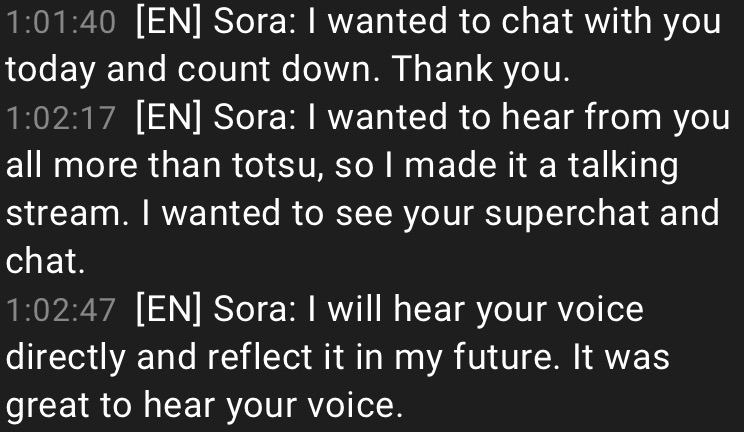Jump to the 1:02:17 timestamp
This screenshot has height=432, width=744.
point(61,118)
